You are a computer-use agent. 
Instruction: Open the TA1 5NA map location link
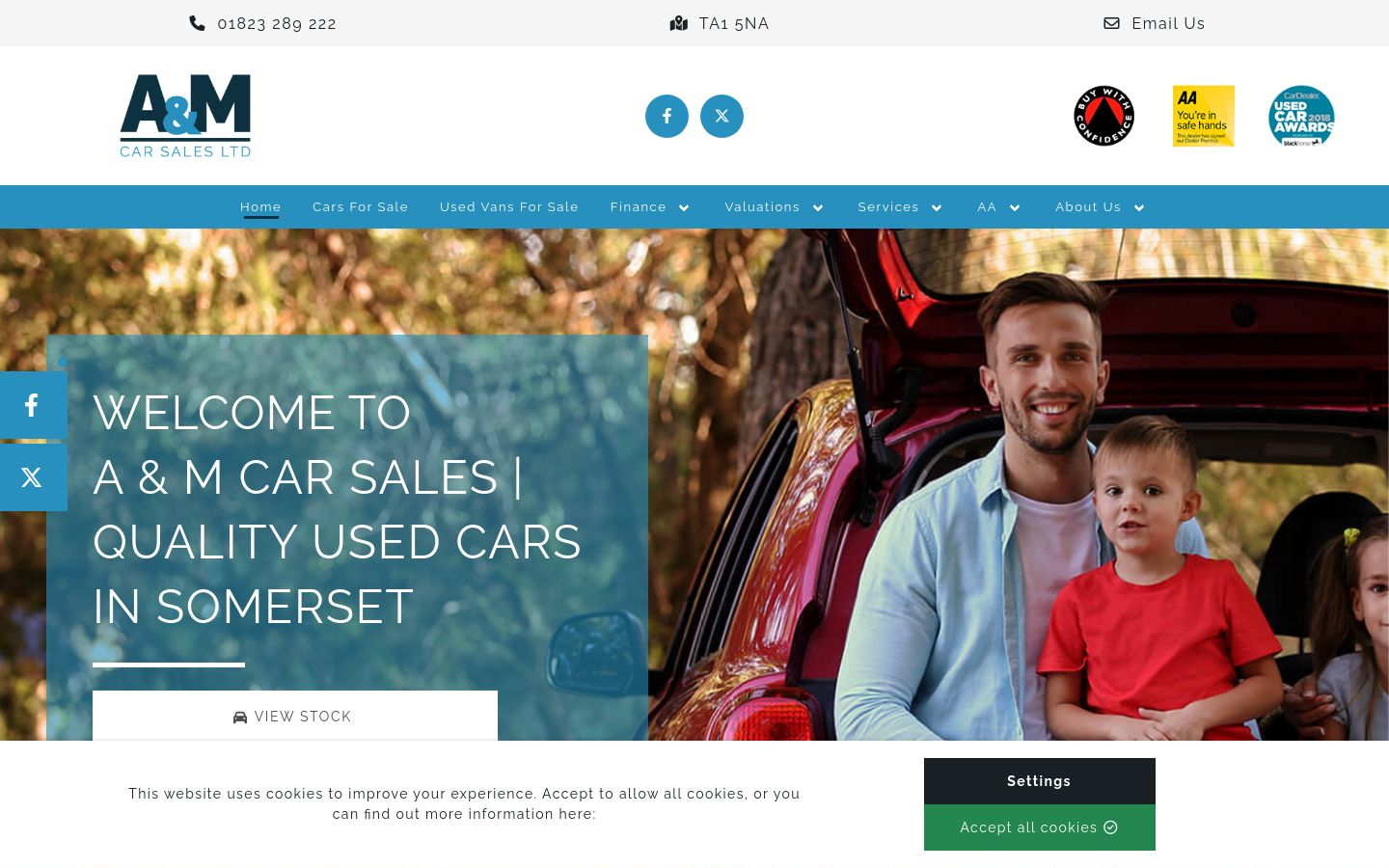click(x=720, y=23)
